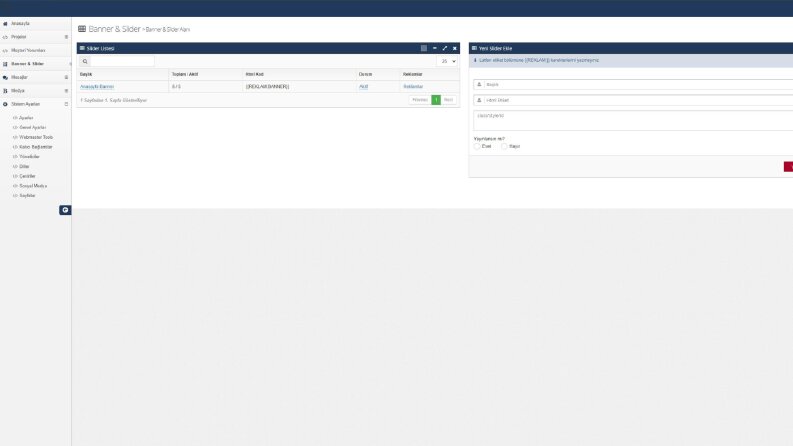Click the square color icon in Slider Listesi header

coord(424,48)
